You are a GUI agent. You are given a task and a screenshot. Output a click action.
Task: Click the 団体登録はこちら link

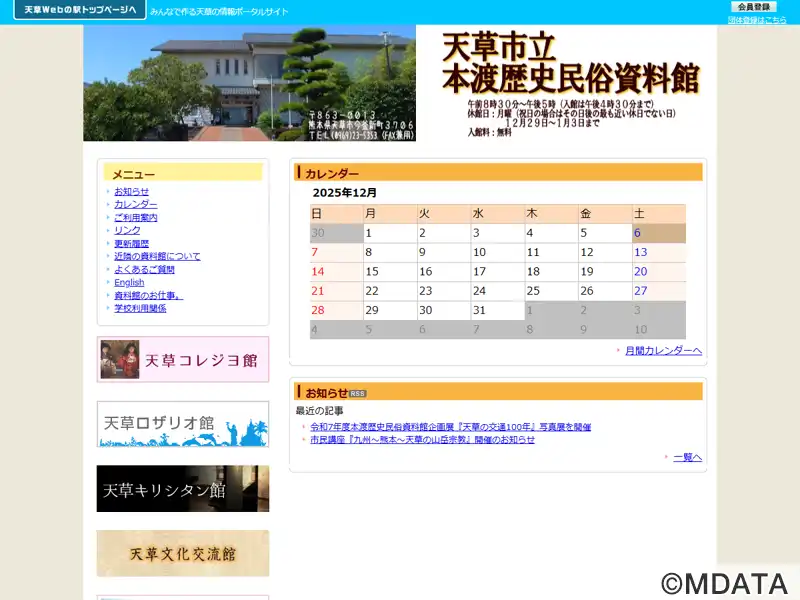pos(757,20)
